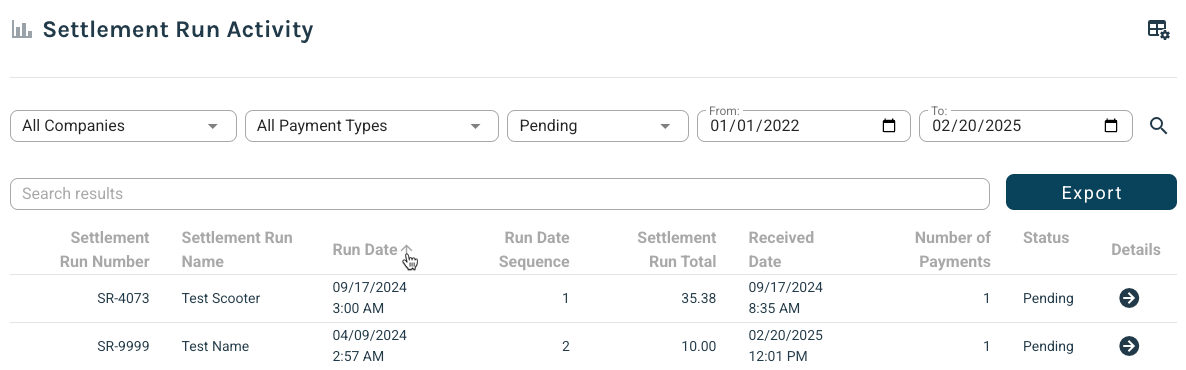Click bar chart icon beside page title
Screen dimensions: 1186x370
point(22,30)
